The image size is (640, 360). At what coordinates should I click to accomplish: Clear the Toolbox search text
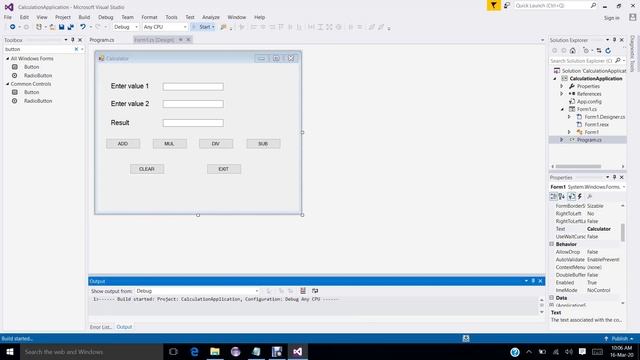tap(76, 49)
